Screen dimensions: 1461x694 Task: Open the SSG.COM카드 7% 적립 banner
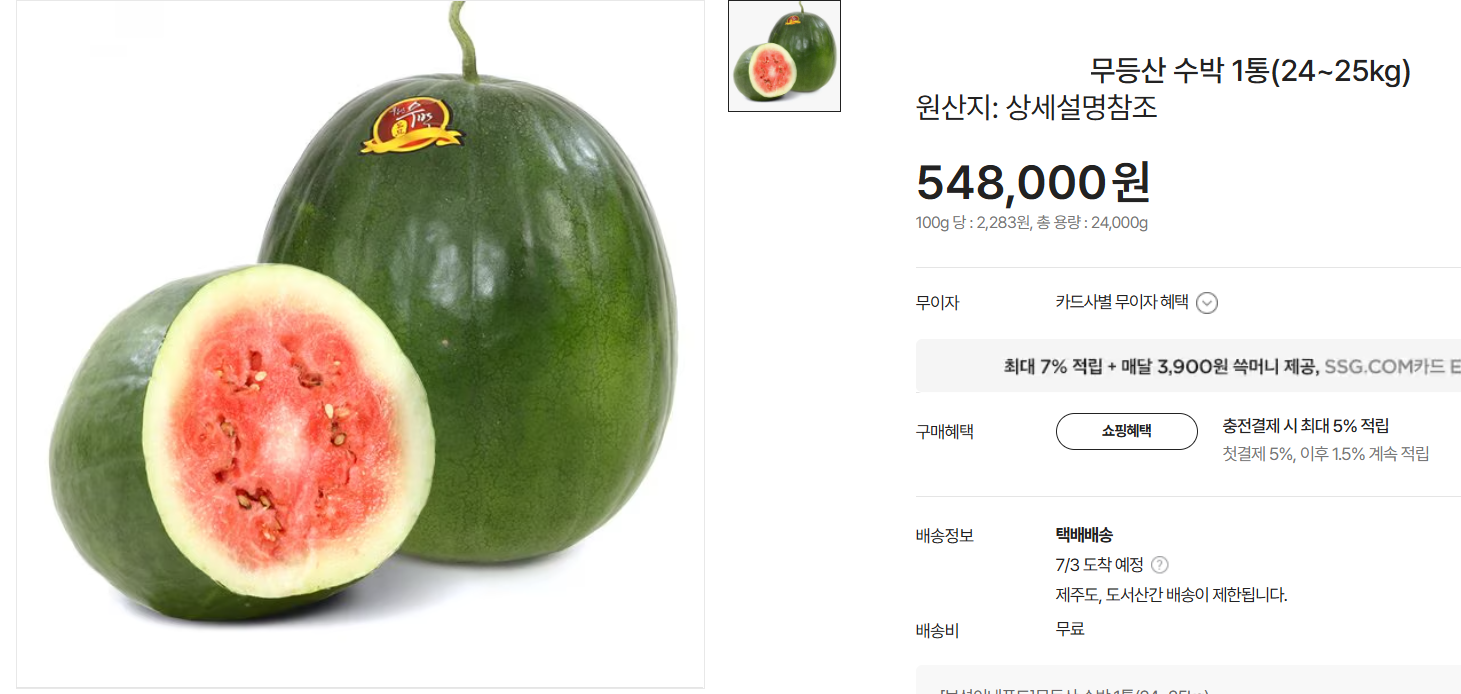[x=1188, y=366]
